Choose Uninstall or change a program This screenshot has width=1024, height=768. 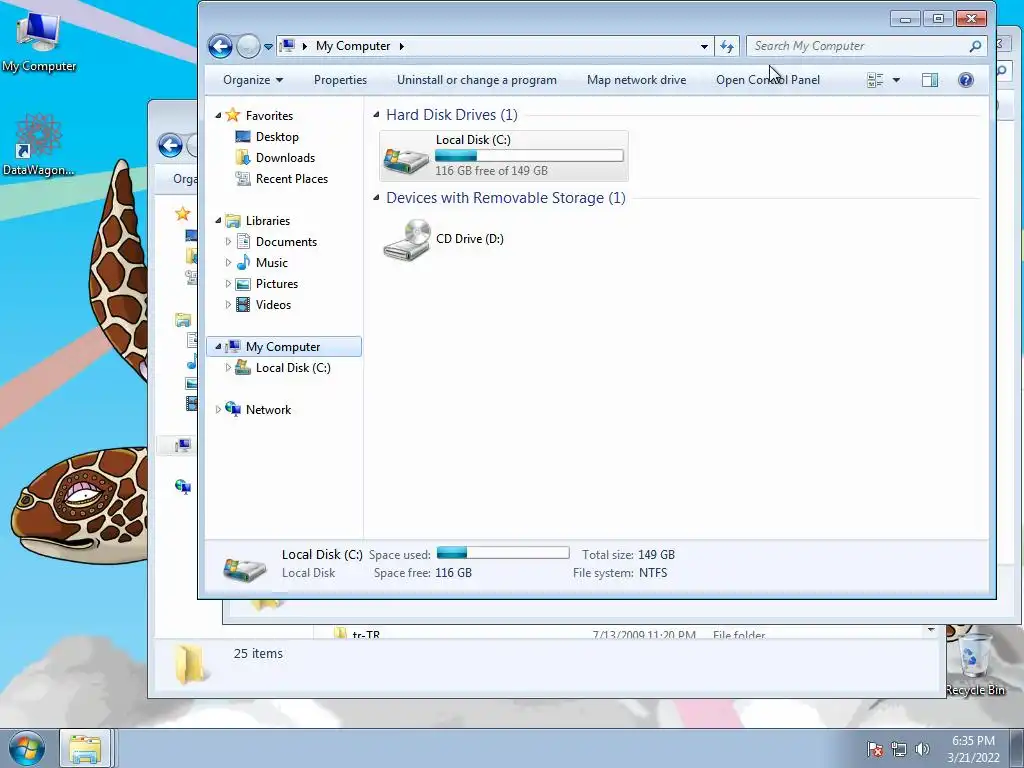click(x=477, y=80)
